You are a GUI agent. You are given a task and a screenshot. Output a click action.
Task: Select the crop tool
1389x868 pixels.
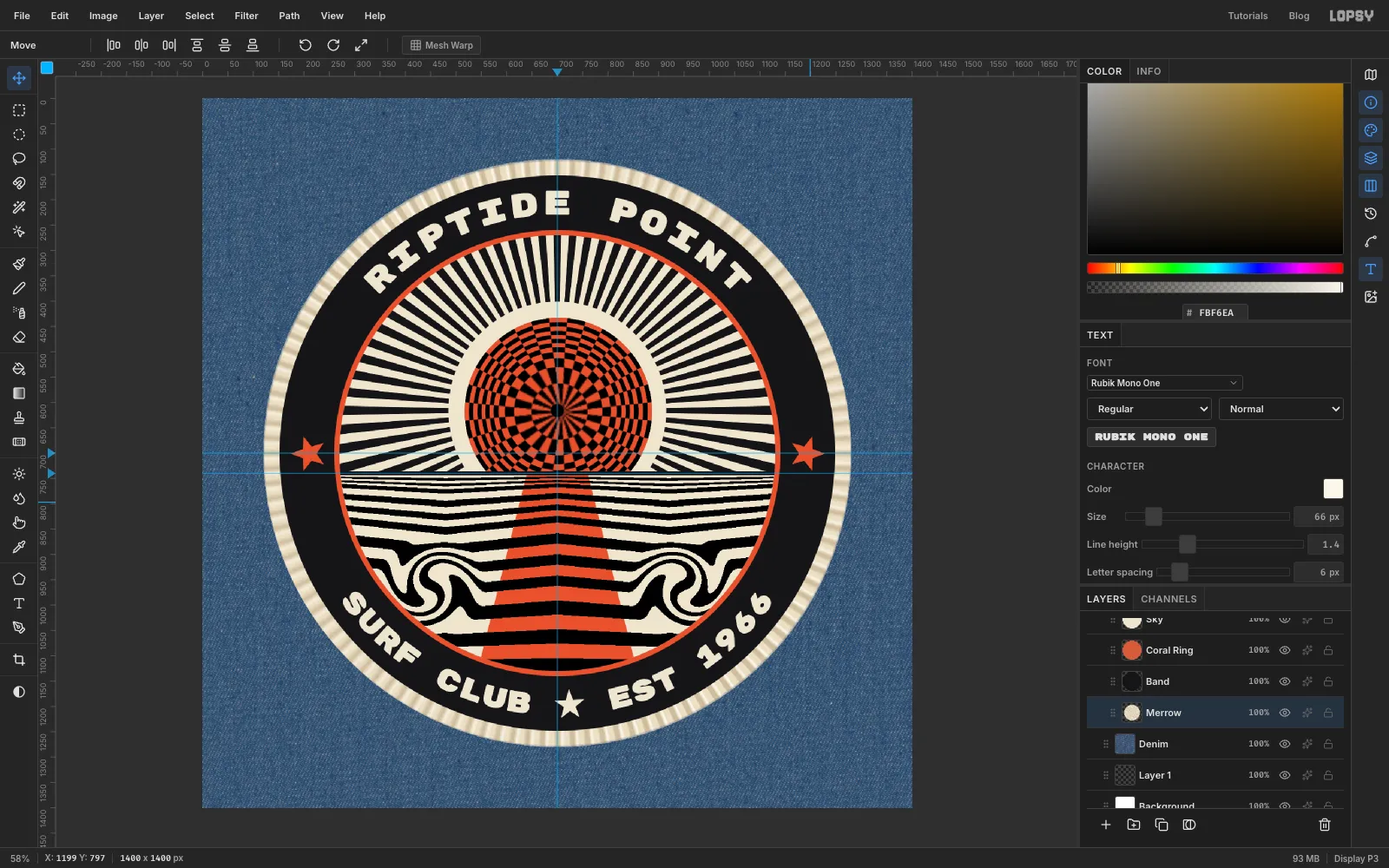(x=19, y=660)
